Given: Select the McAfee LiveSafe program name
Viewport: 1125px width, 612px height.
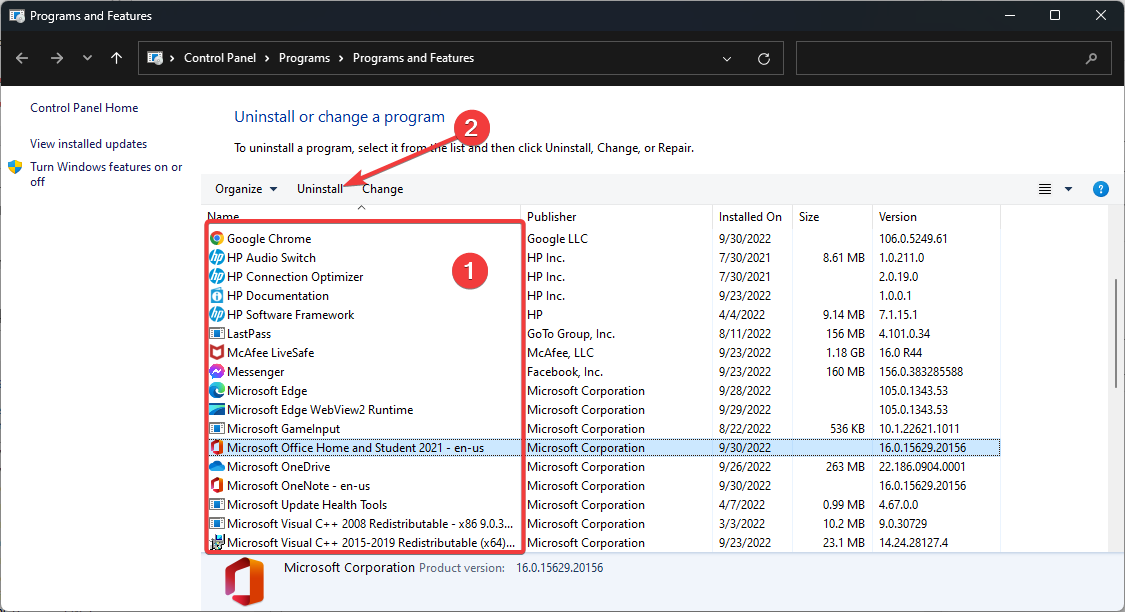Looking at the screenshot, I should point(270,352).
